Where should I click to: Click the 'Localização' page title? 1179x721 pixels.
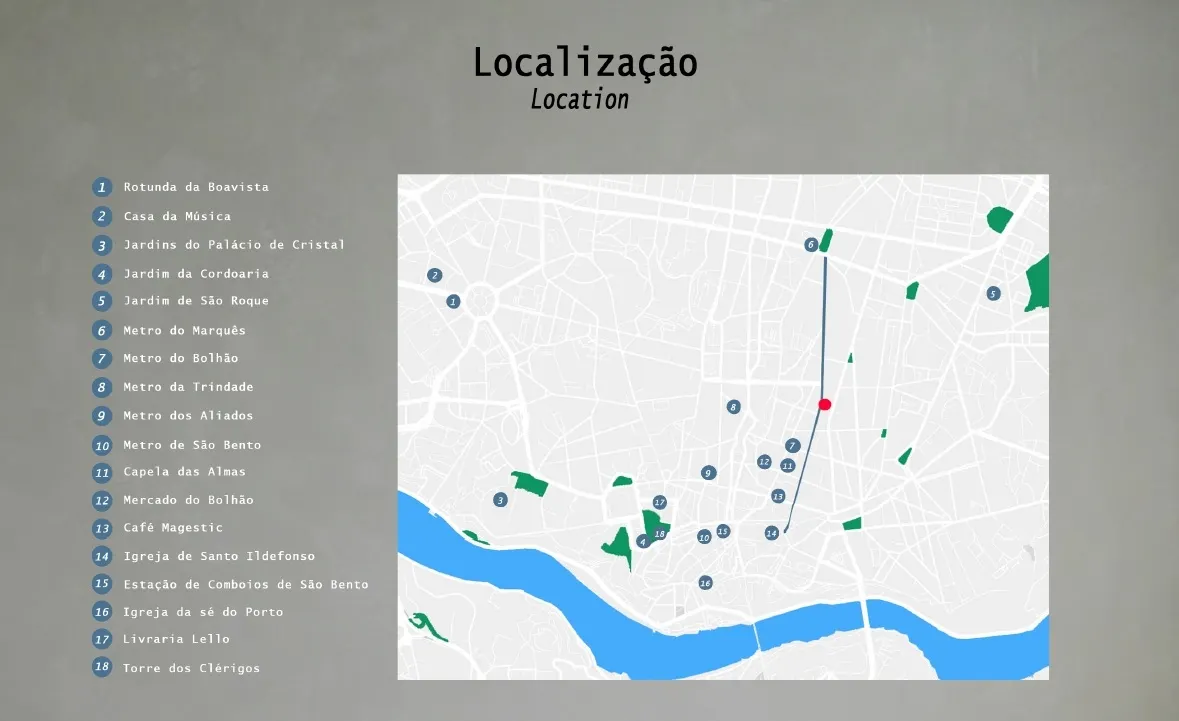point(585,63)
